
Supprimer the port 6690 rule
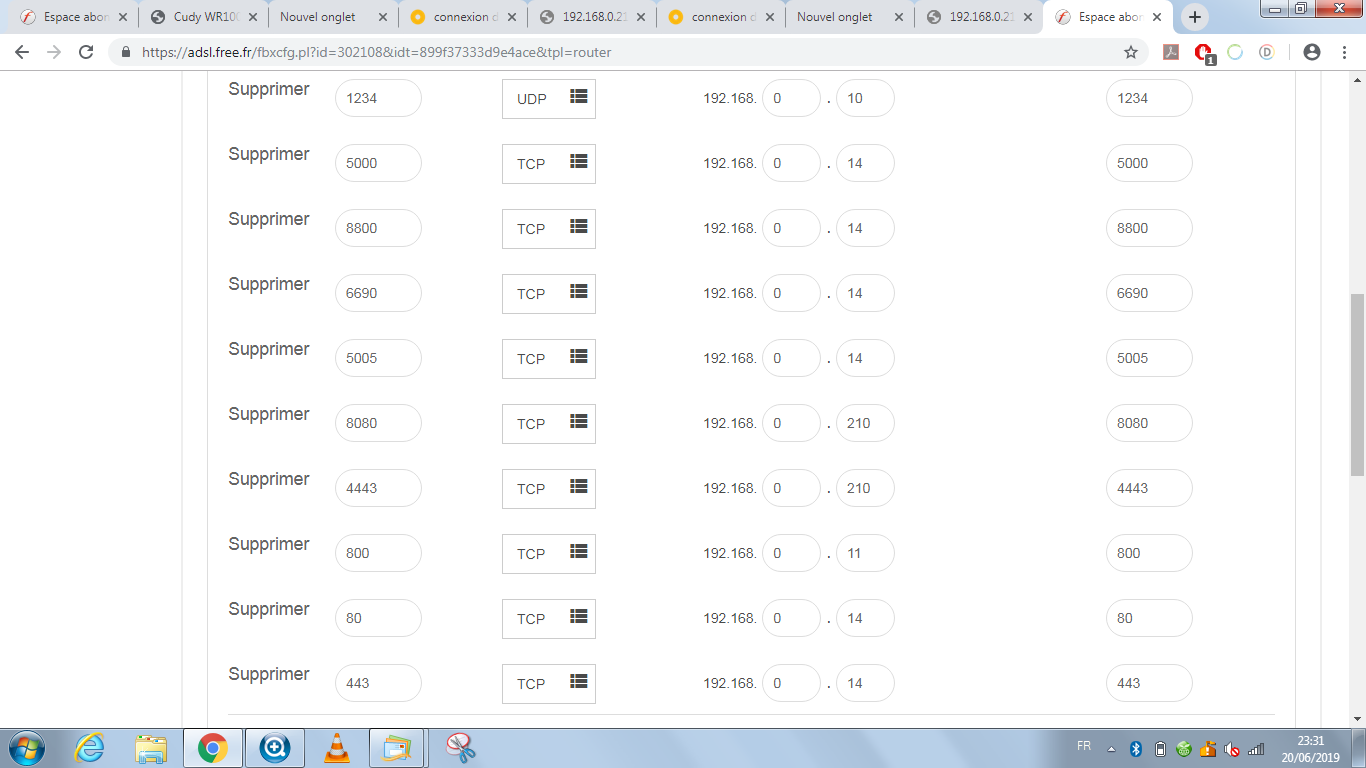point(269,284)
